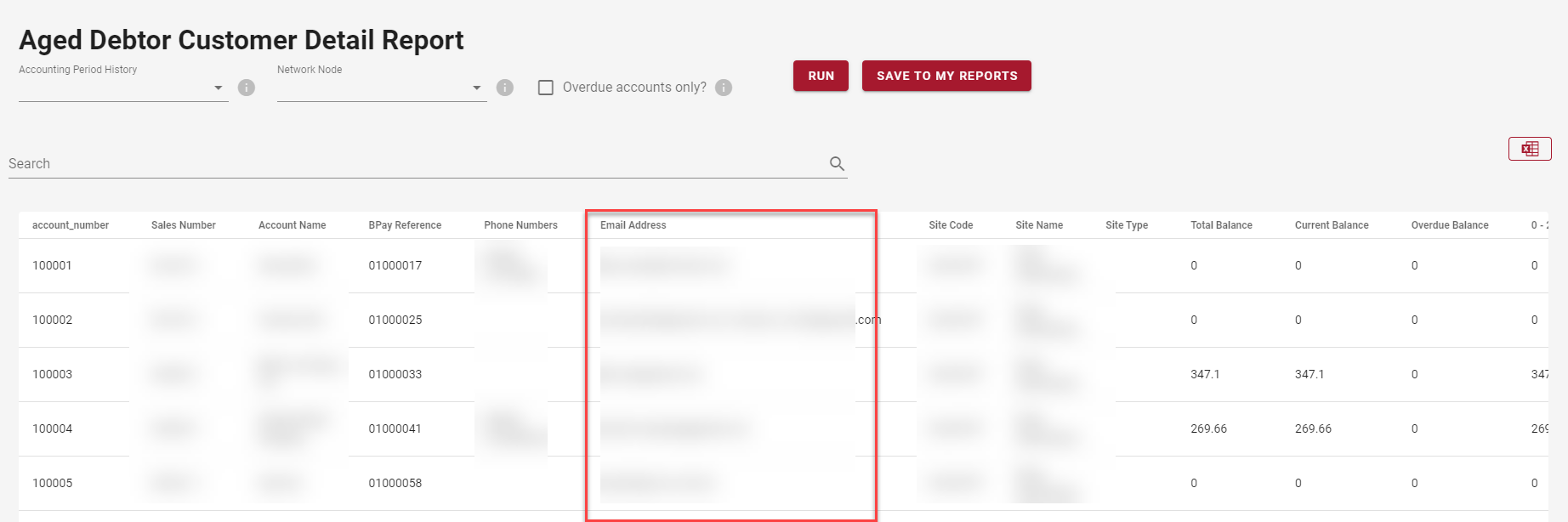The image size is (1568, 522).
Task: Sort by Phone Numbers column header
Action: [520, 225]
